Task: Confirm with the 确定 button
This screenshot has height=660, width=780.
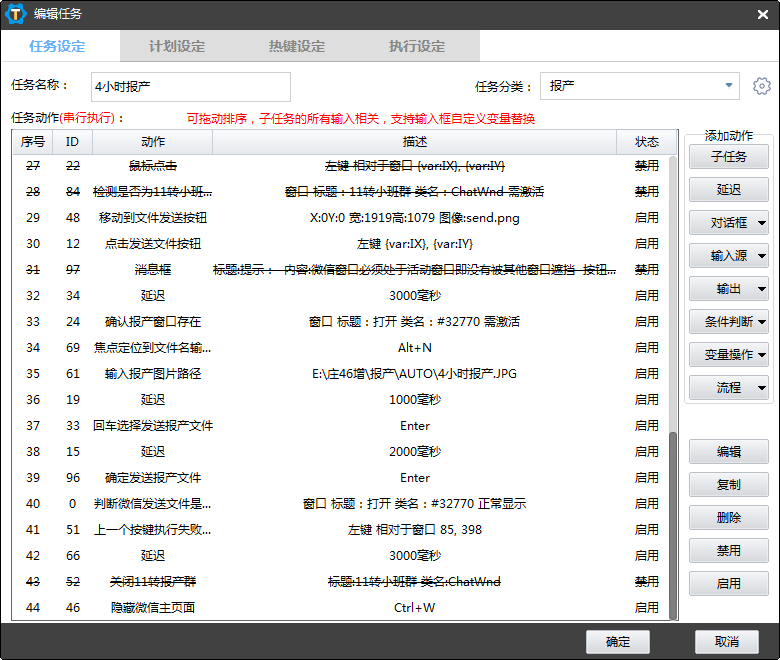Action: point(618,642)
